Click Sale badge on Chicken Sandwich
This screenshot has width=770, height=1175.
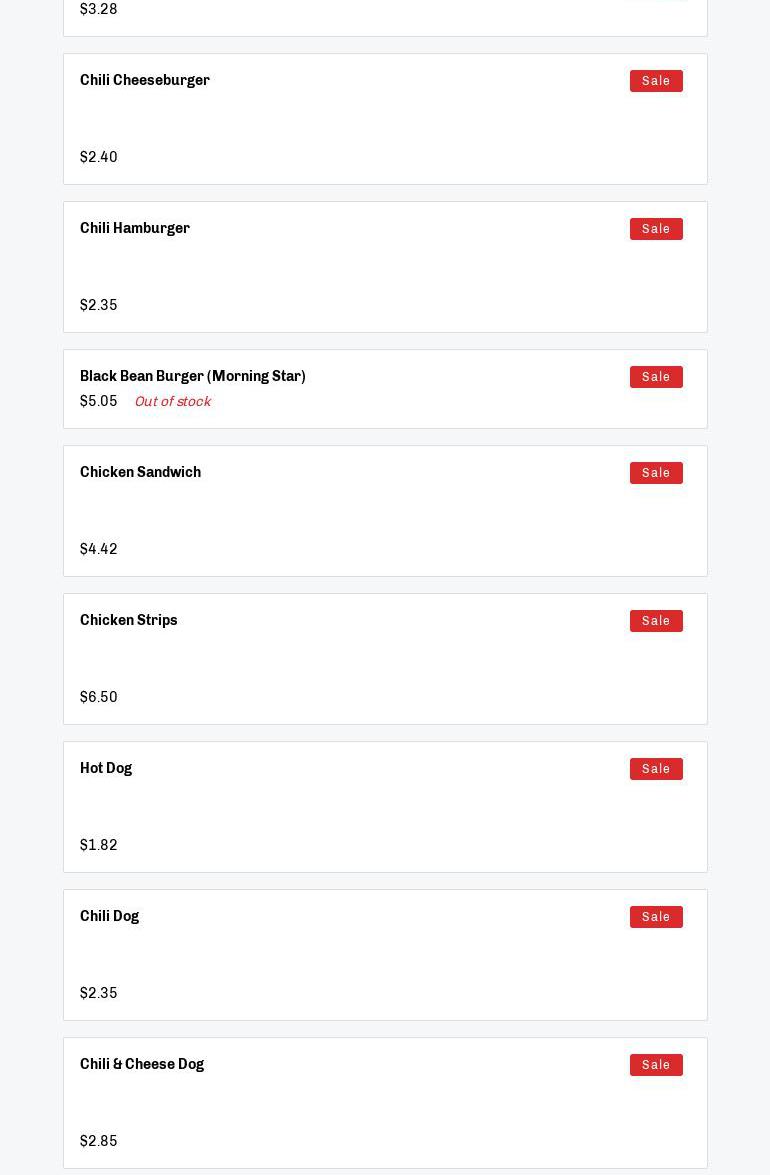[656, 473]
